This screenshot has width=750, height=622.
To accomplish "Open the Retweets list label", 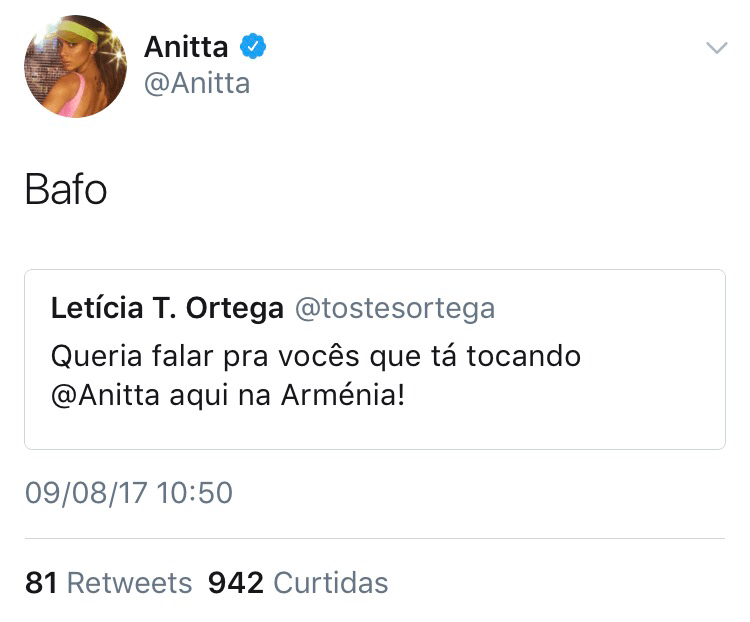I will [x=129, y=583].
